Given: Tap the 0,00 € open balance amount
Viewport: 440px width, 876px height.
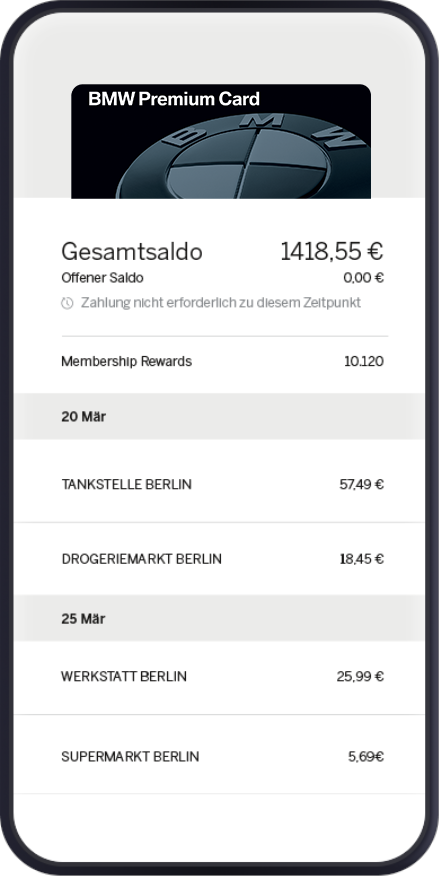Looking at the screenshot, I should point(364,278).
